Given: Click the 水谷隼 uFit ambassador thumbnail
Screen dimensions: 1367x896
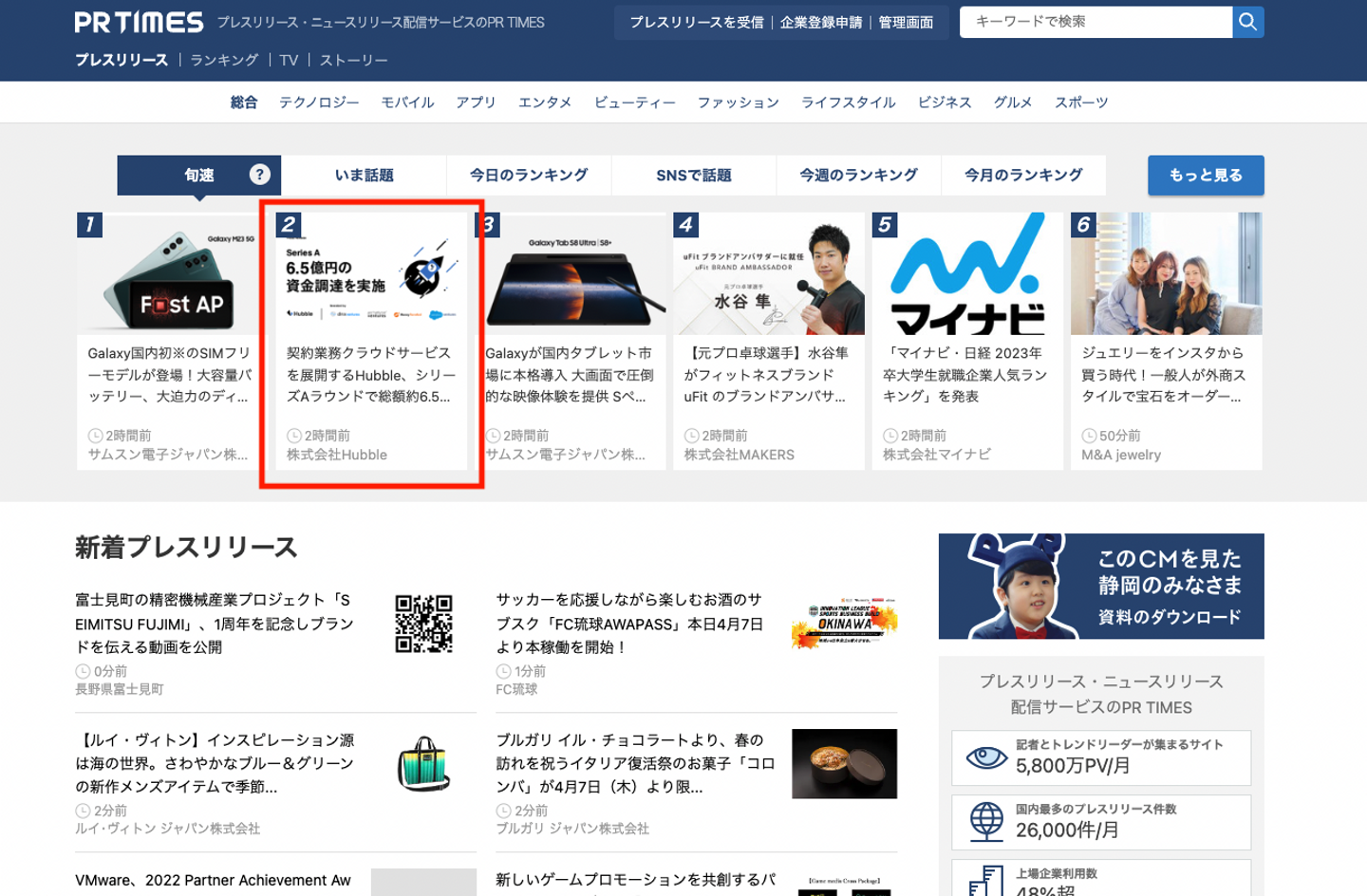Looking at the screenshot, I should (769, 273).
